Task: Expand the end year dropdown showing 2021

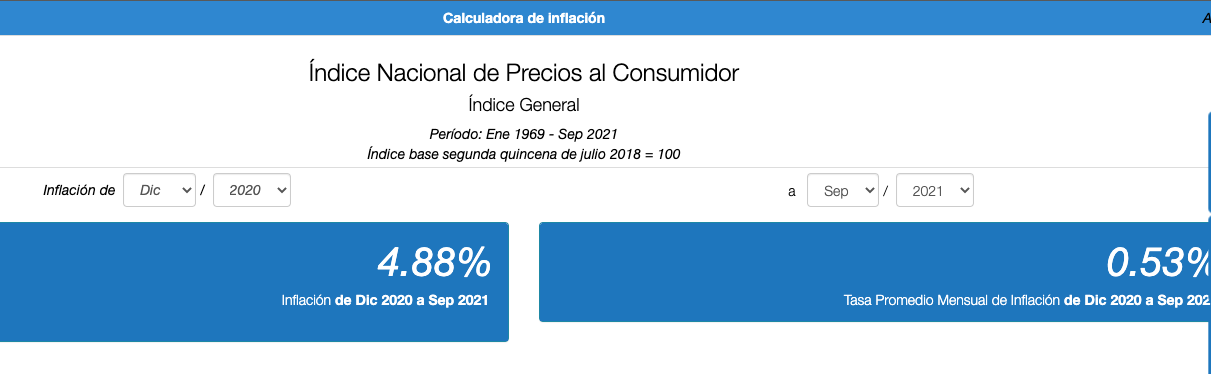Action: tap(935, 190)
